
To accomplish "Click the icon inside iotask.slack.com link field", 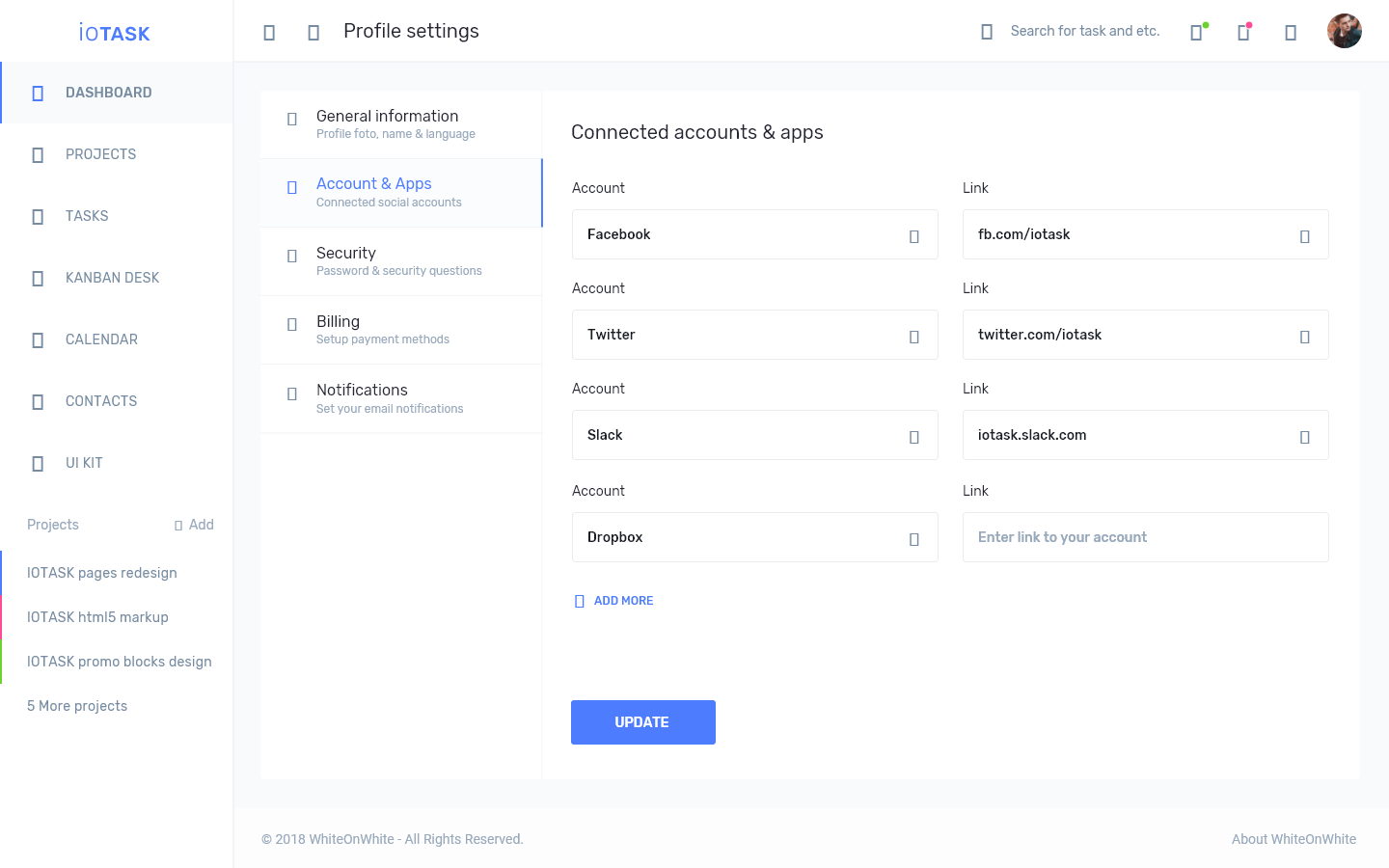I will click(1304, 437).
